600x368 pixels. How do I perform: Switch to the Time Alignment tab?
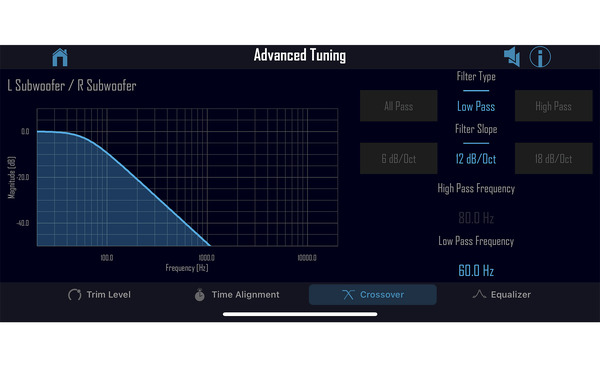click(x=237, y=295)
